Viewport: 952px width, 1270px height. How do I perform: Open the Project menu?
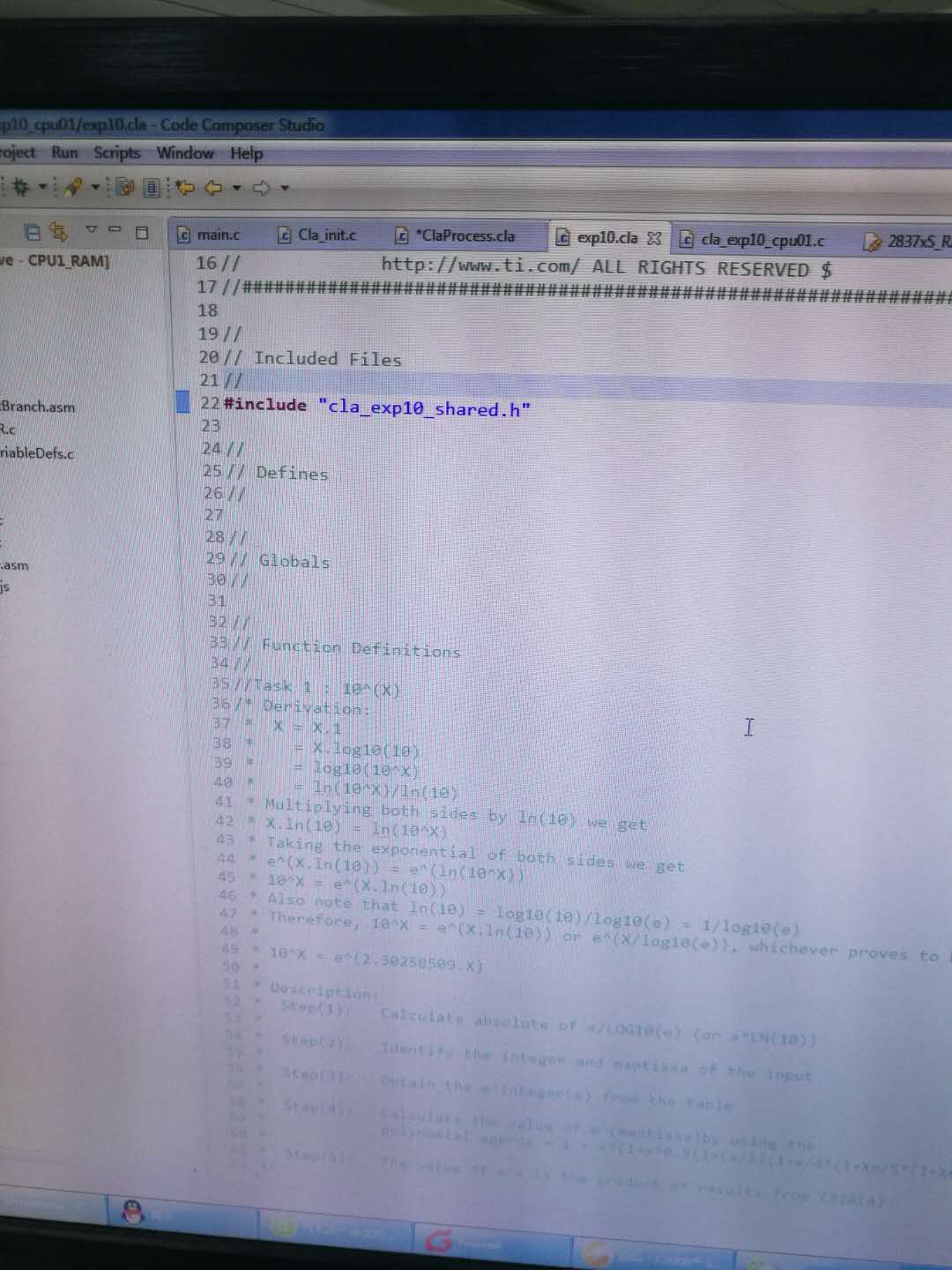(x=18, y=152)
